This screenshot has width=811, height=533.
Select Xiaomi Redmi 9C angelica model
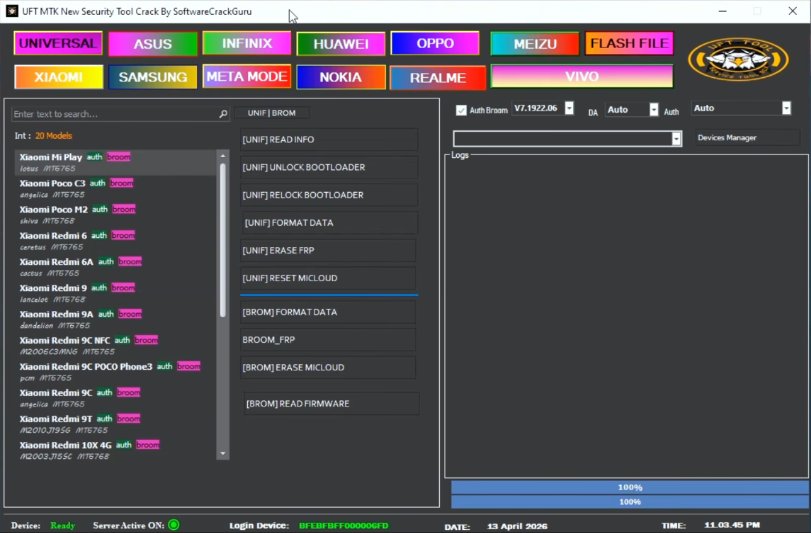tap(116, 398)
